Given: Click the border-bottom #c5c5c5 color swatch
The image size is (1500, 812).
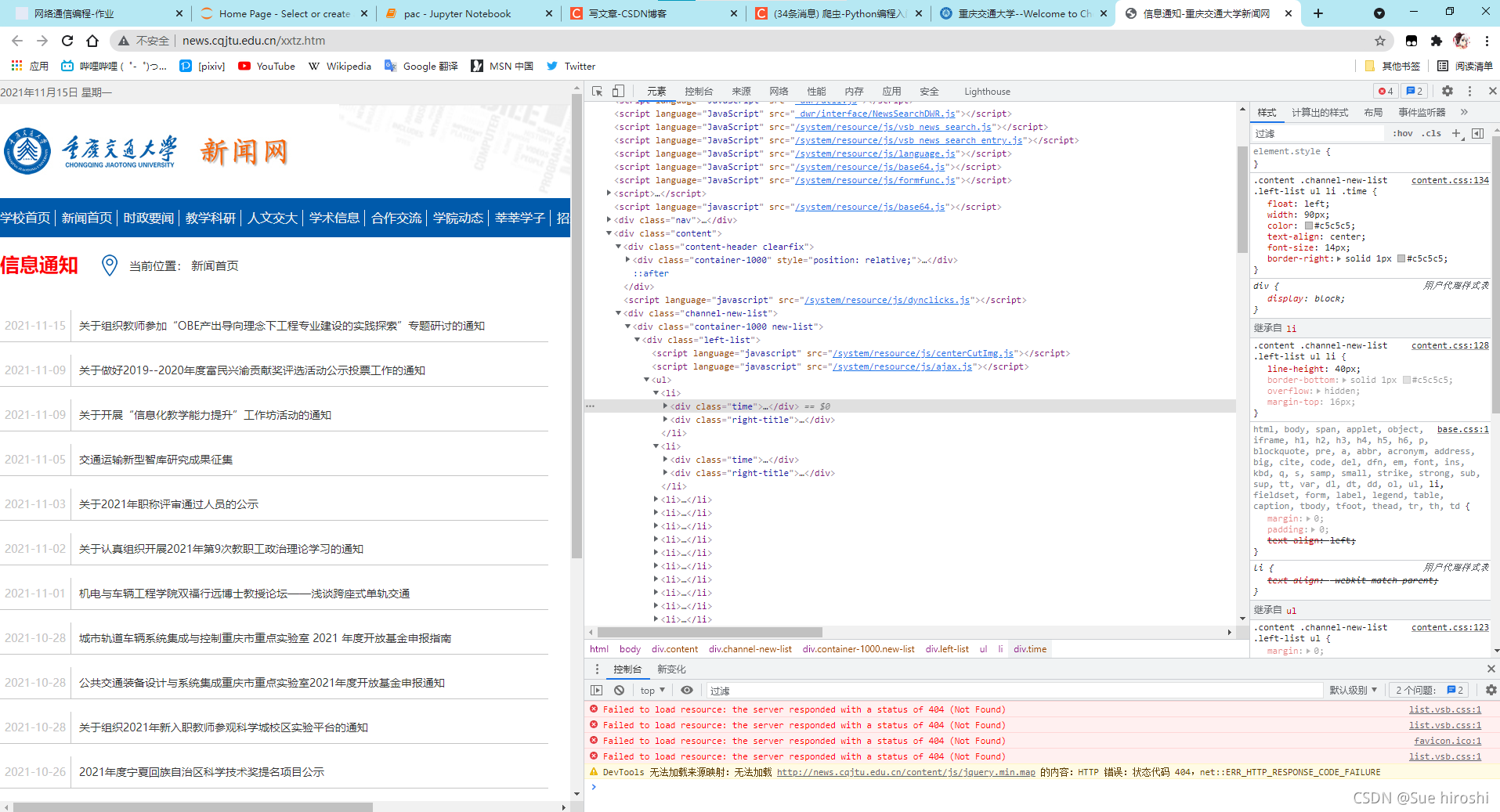Looking at the screenshot, I should pyautogui.click(x=1407, y=380).
